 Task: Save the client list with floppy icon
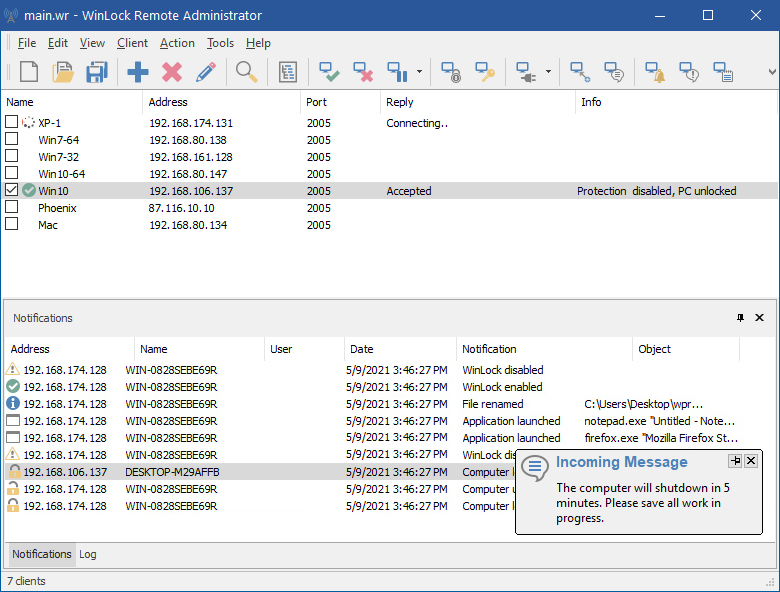point(96,72)
